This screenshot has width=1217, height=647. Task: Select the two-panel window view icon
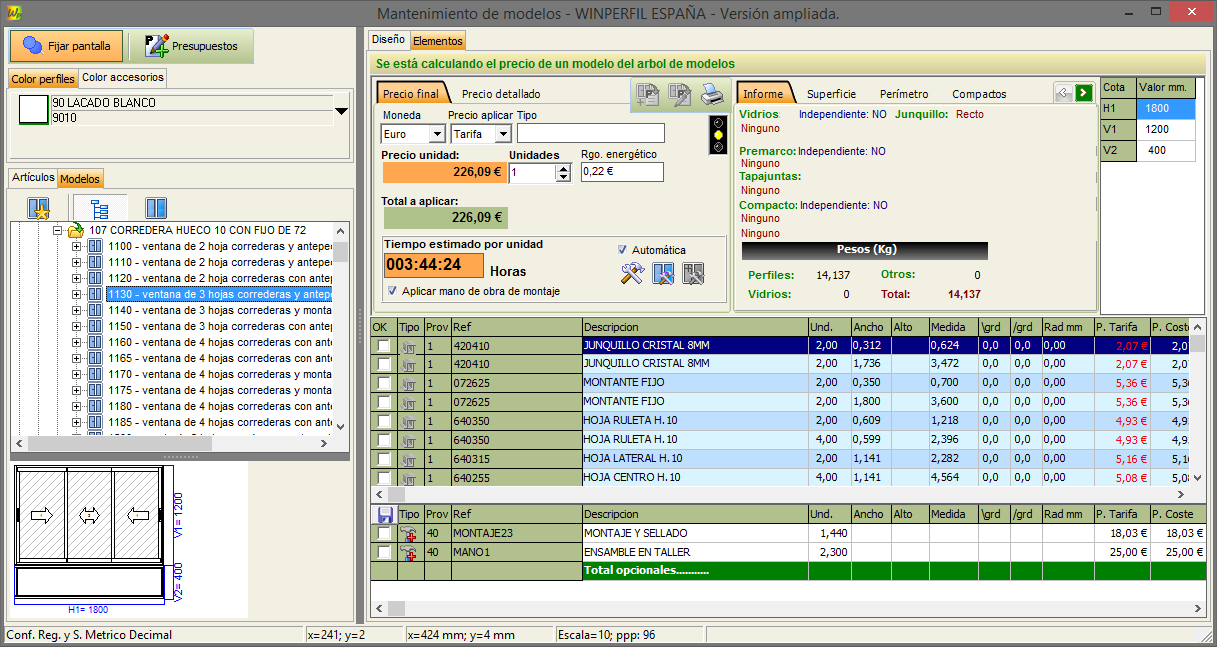tap(156, 208)
